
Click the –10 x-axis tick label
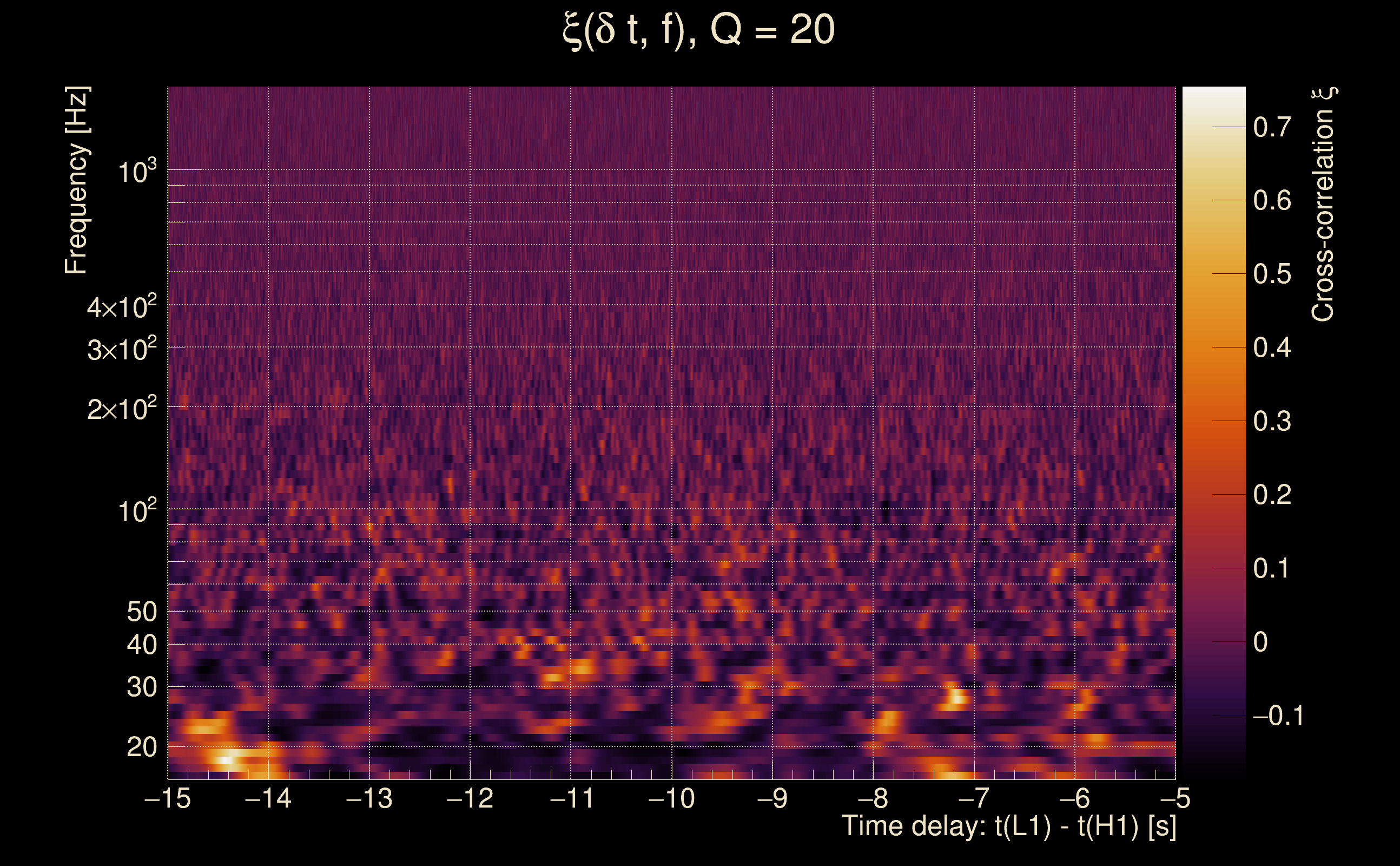pos(671,798)
